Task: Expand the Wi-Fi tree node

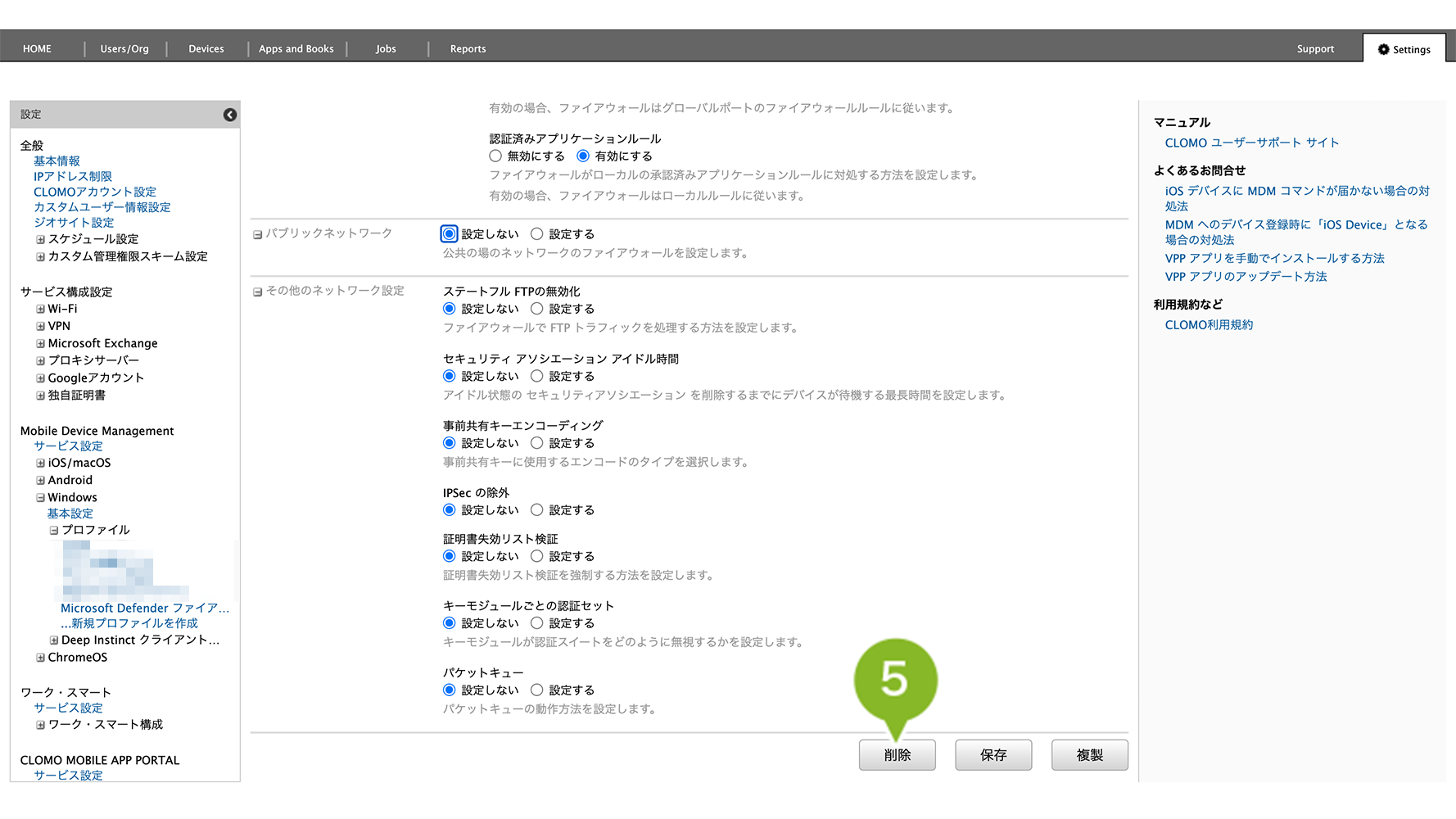Action: [x=40, y=310]
